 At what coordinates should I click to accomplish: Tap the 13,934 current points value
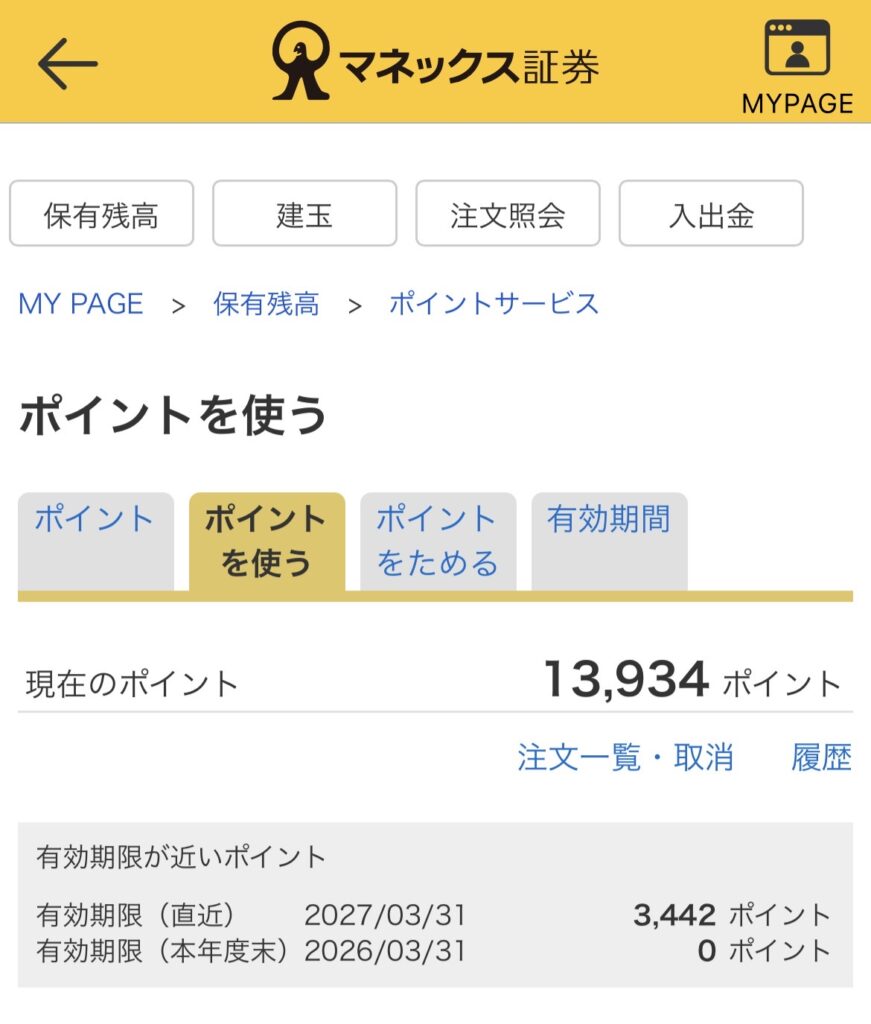[626, 680]
